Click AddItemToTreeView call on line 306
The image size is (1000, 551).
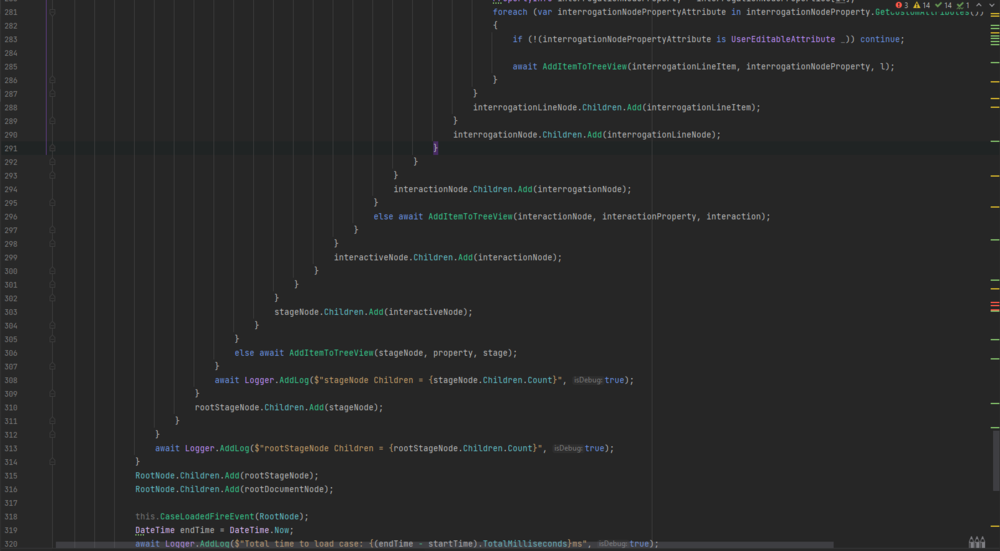click(x=332, y=353)
